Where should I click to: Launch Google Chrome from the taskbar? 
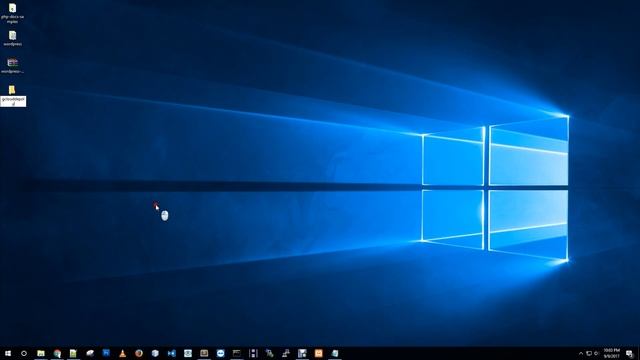coord(57,353)
